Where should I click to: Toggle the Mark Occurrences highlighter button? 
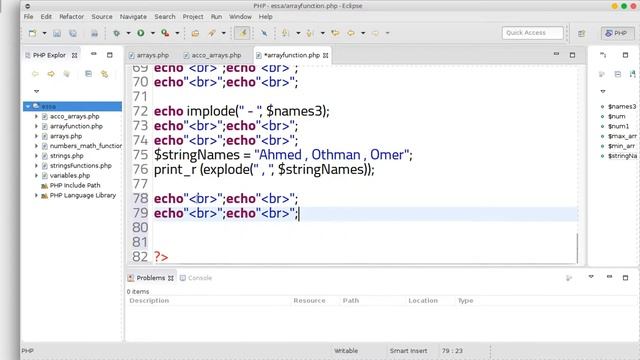[x=242, y=33]
